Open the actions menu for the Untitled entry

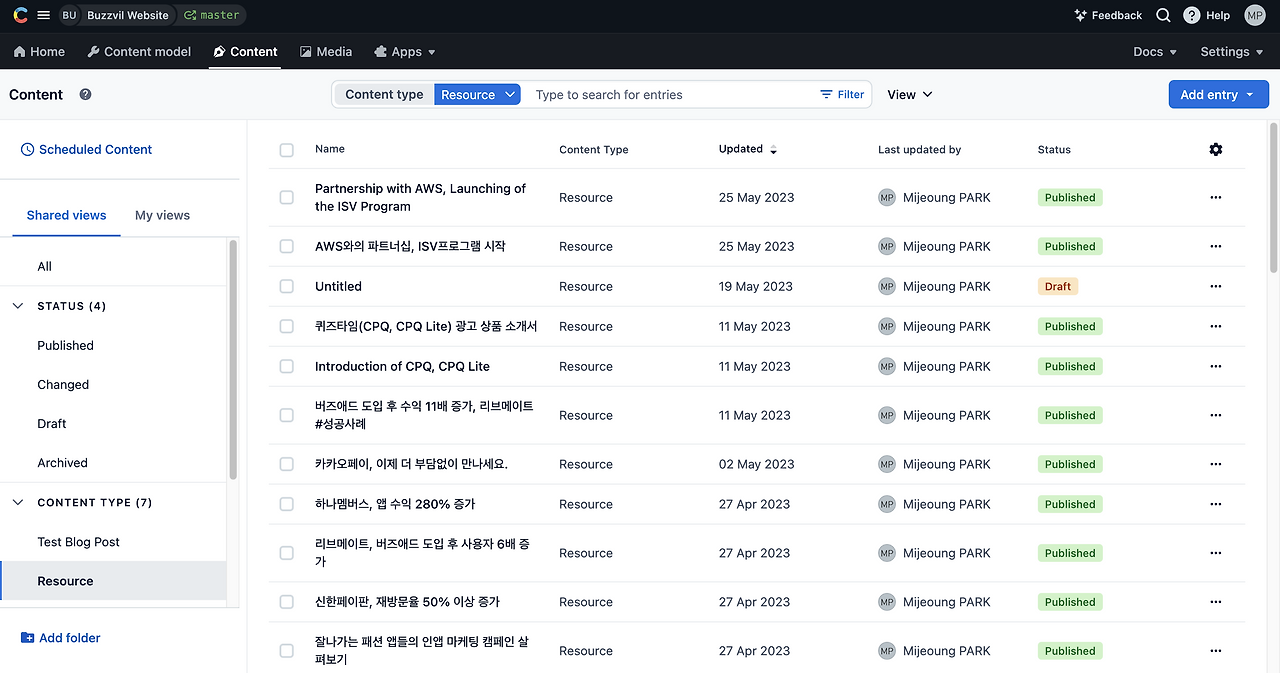(1215, 286)
